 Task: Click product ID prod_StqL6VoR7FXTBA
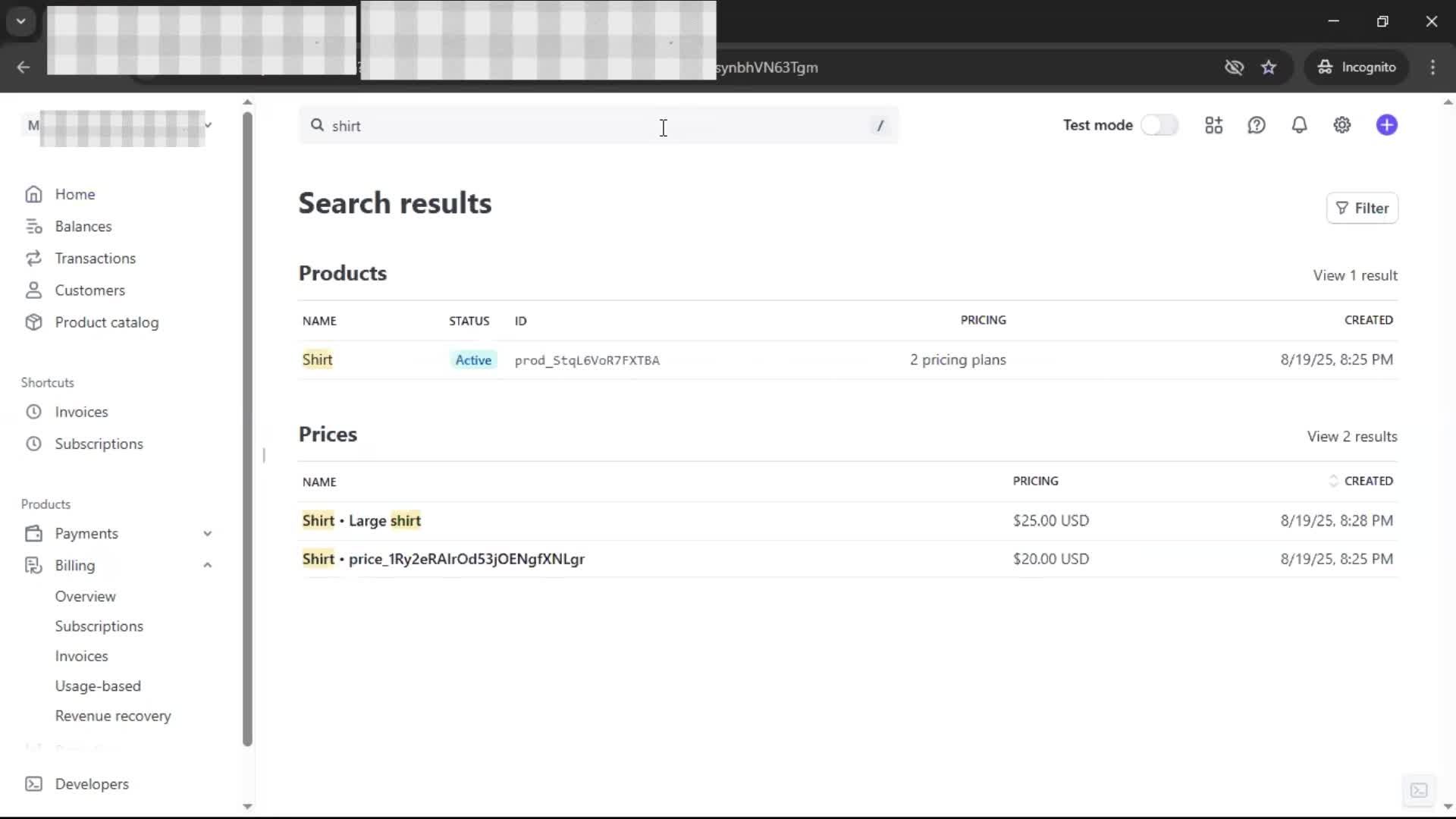tap(587, 360)
